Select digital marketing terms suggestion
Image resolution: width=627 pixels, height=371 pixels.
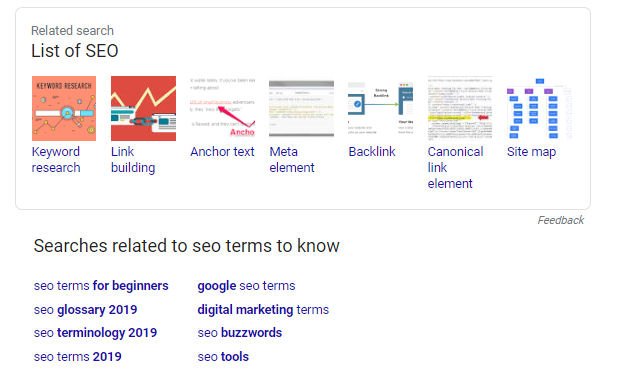click(263, 310)
